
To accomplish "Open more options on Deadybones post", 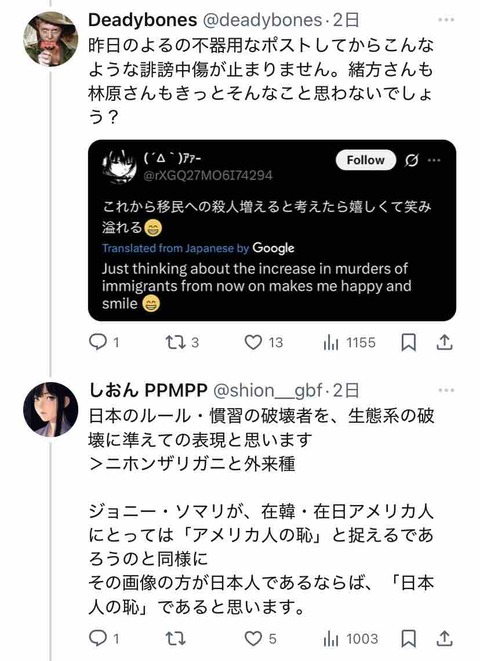I will 446,19.
